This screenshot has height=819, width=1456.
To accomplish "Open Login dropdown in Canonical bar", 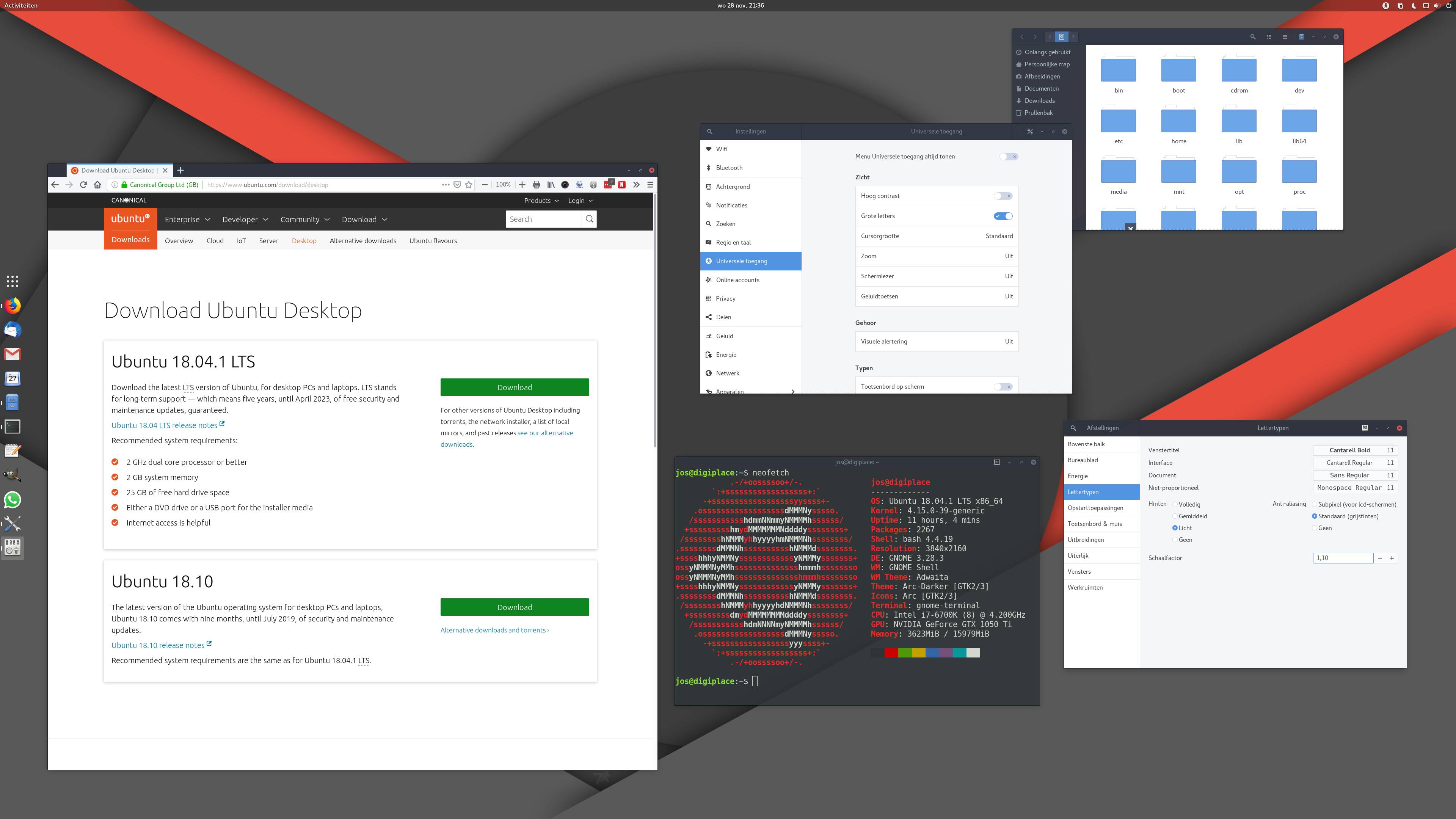I will (x=580, y=201).
